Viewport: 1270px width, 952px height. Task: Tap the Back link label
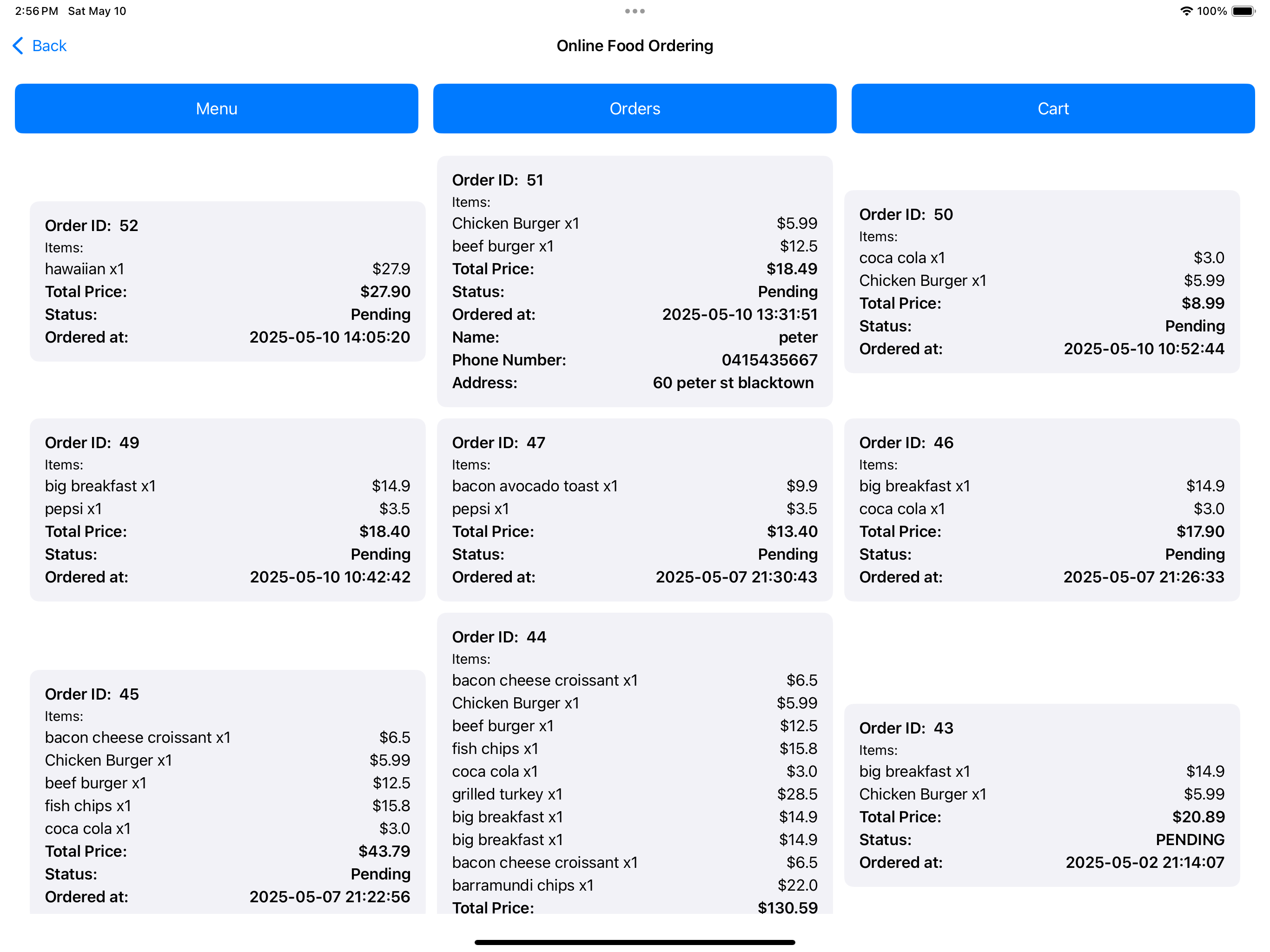49,46
